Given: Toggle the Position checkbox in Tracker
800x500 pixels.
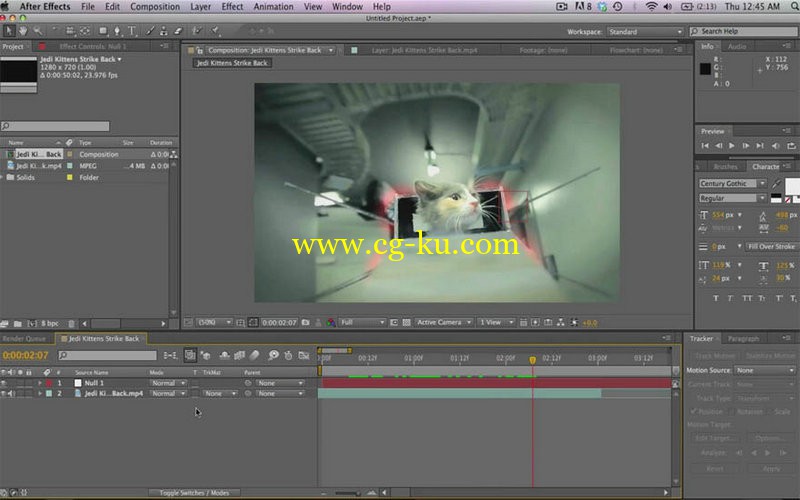Looking at the screenshot, I should tap(693, 411).
